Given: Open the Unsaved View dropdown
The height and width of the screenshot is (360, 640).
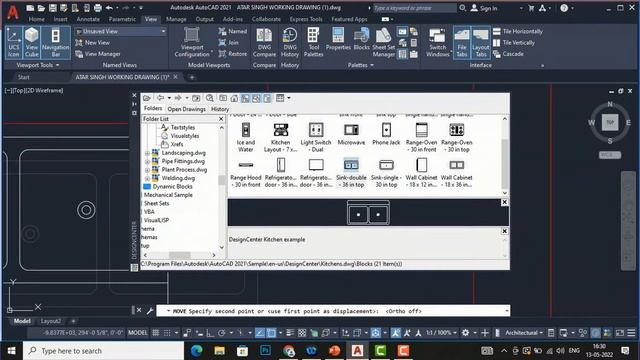Looking at the screenshot, I should click(120, 31).
